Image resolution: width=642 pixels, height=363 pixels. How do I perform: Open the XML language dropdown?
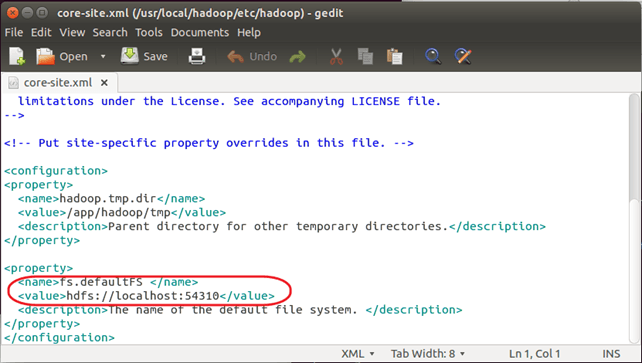click(x=357, y=354)
